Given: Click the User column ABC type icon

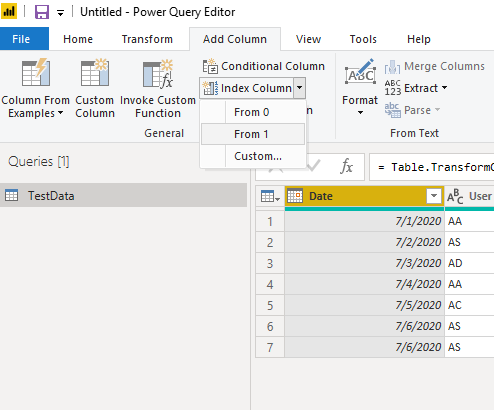Looking at the screenshot, I should (x=455, y=196).
